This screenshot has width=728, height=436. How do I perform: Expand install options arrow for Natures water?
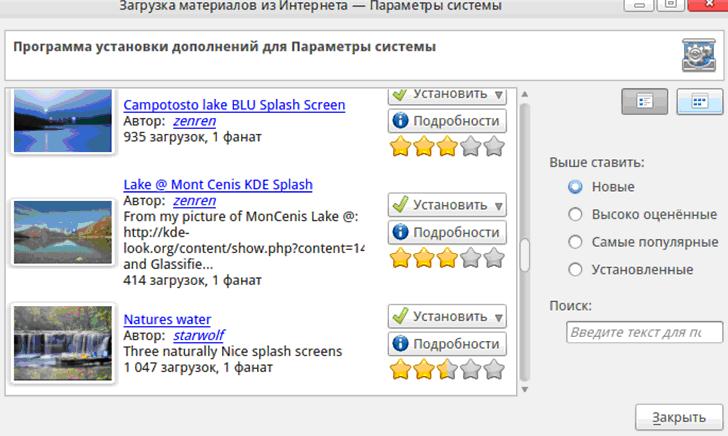coord(498,317)
